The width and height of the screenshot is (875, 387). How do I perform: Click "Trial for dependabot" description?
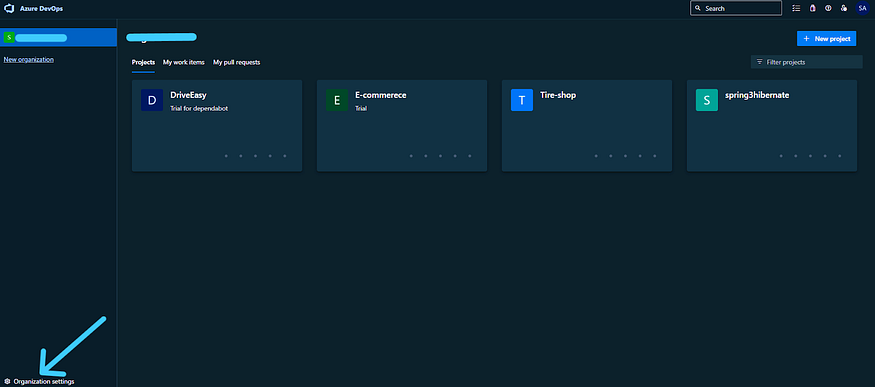pyautogui.click(x=199, y=109)
